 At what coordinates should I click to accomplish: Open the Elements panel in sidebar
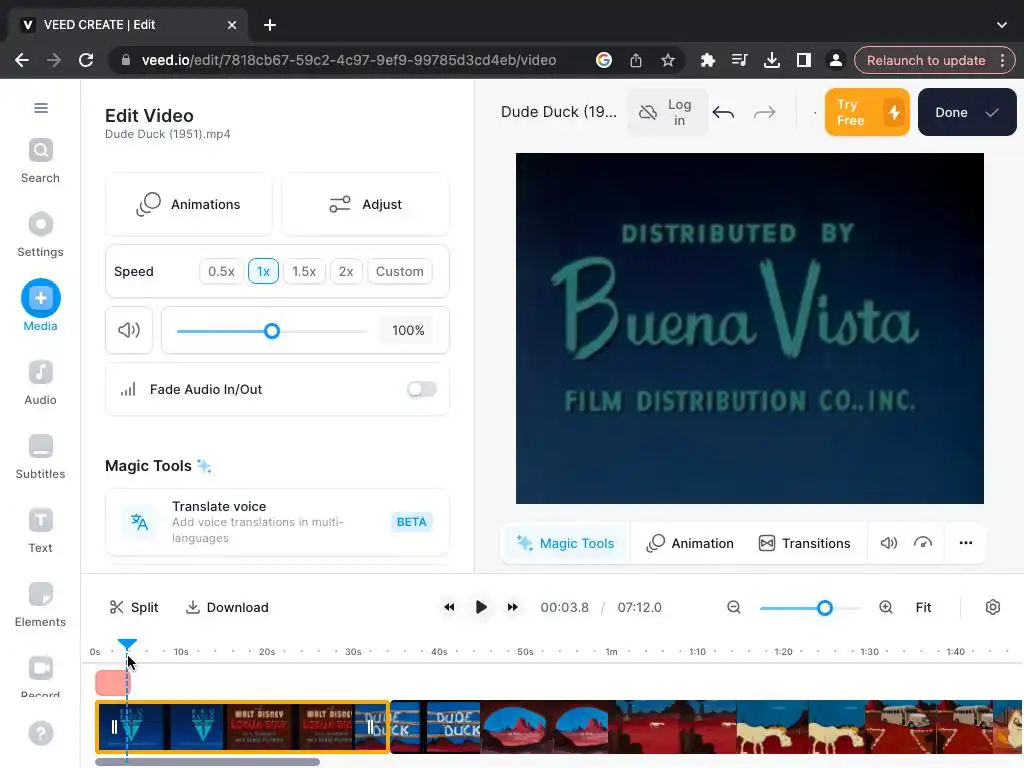40,605
